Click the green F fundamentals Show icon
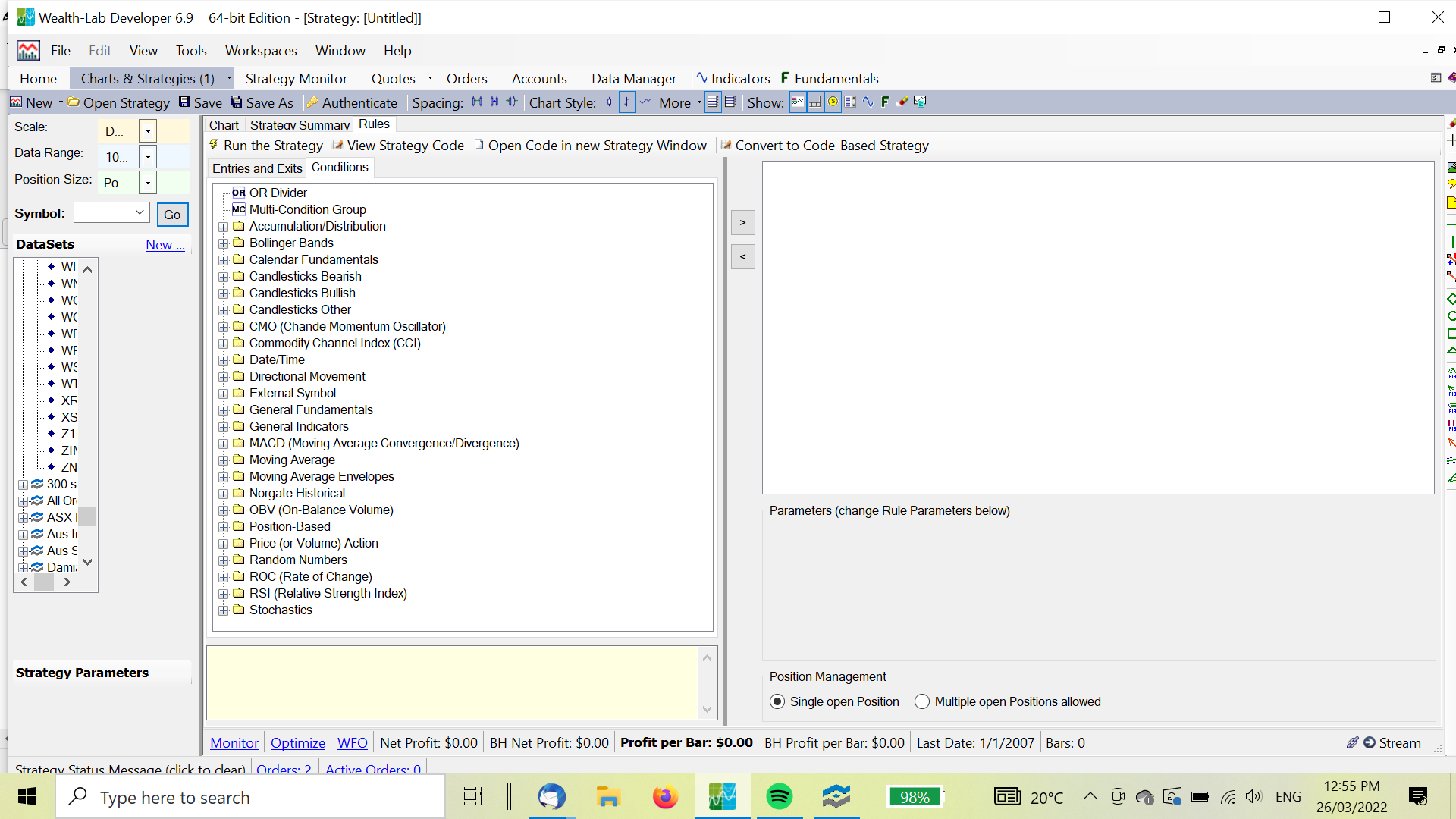Screen dimensions: 1456x819 tap(885, 102)
